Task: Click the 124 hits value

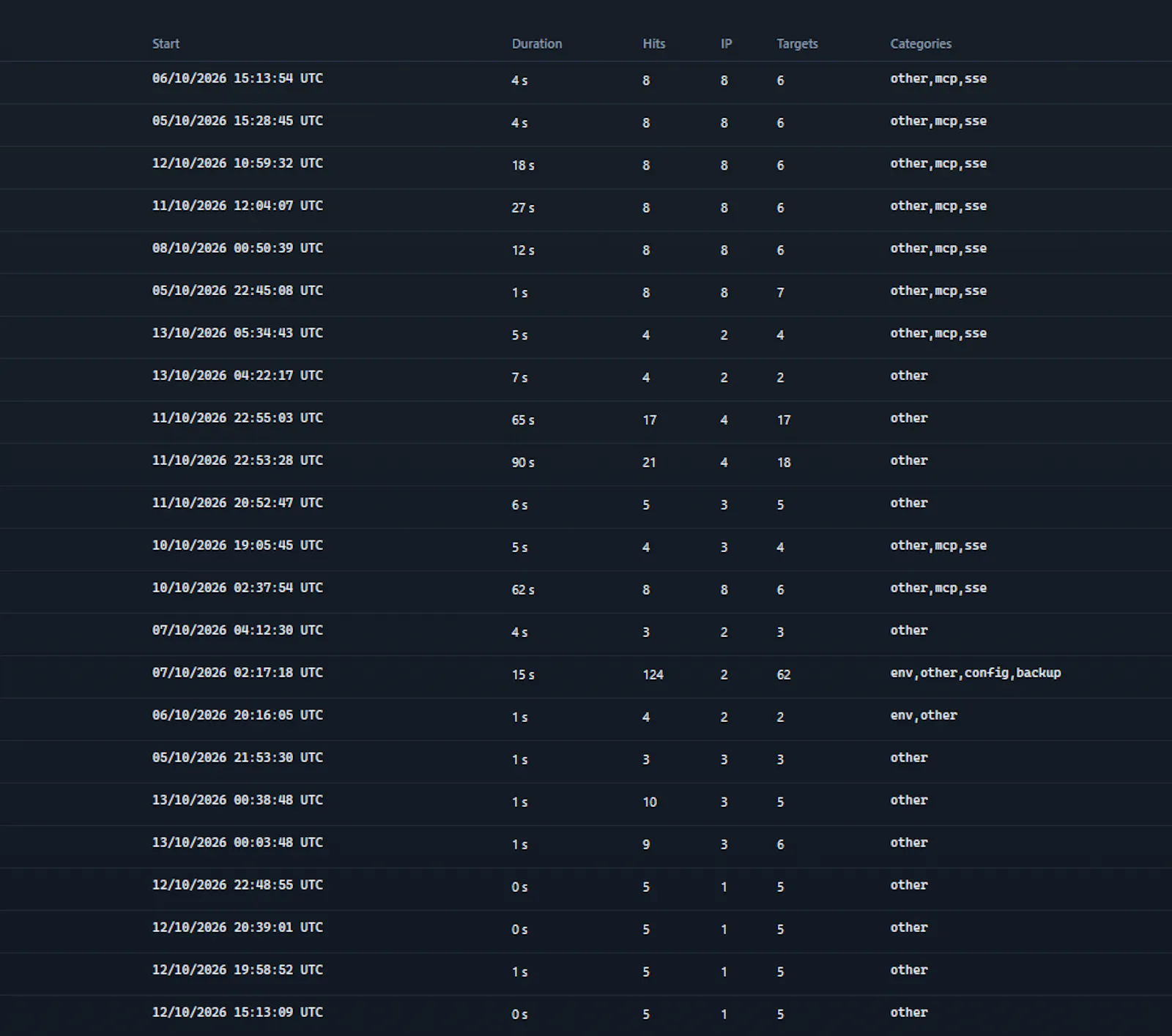Action: 653,675
